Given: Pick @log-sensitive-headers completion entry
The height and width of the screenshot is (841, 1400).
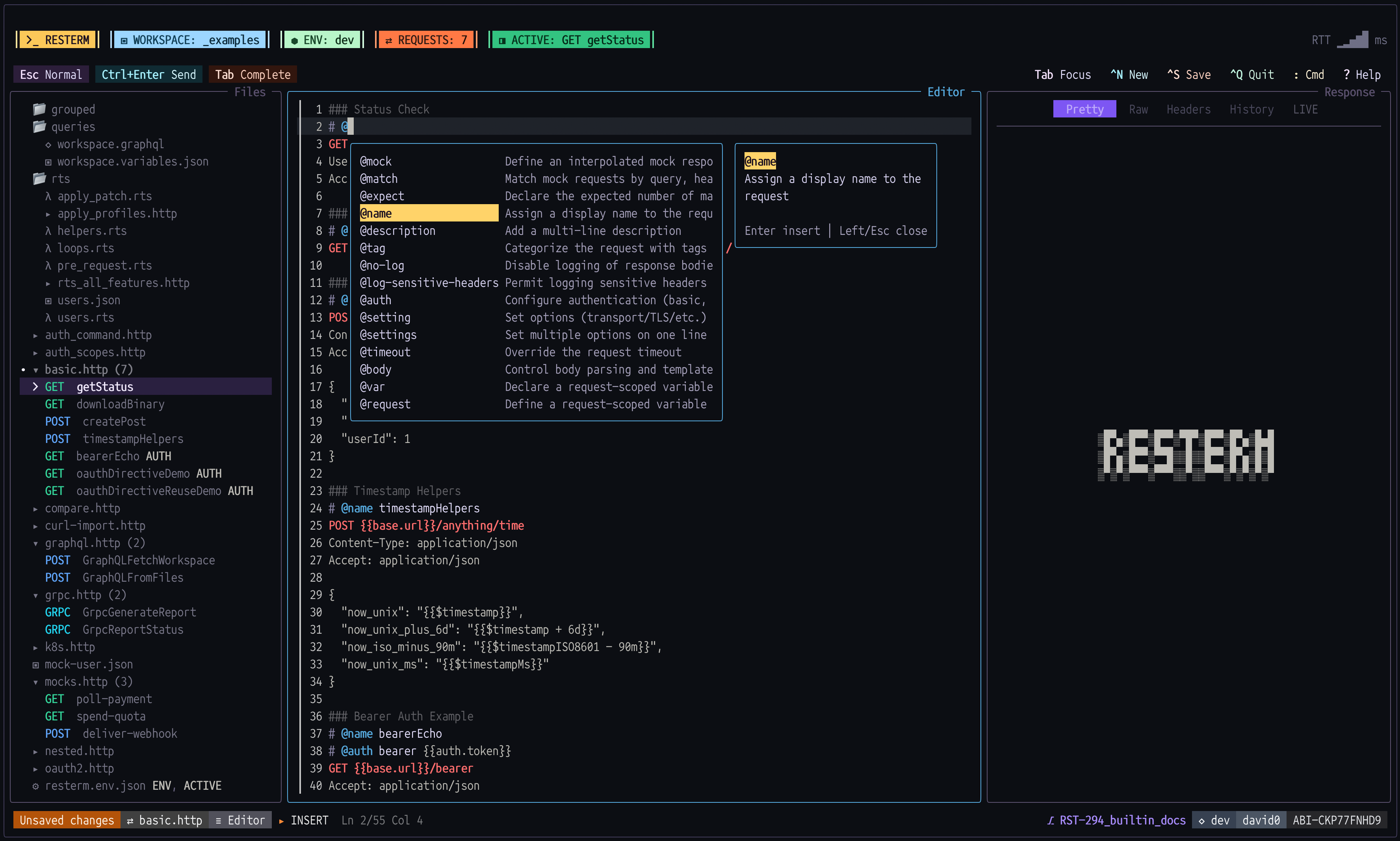Looking at the screenshot, I should (537, 283).
